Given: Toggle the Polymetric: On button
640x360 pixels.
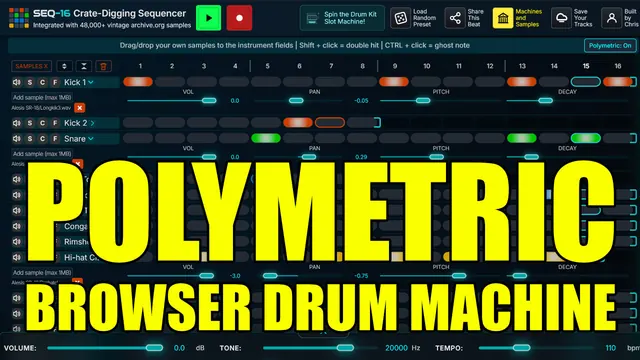Looking at the screenshot, I should tap(610, 45).
